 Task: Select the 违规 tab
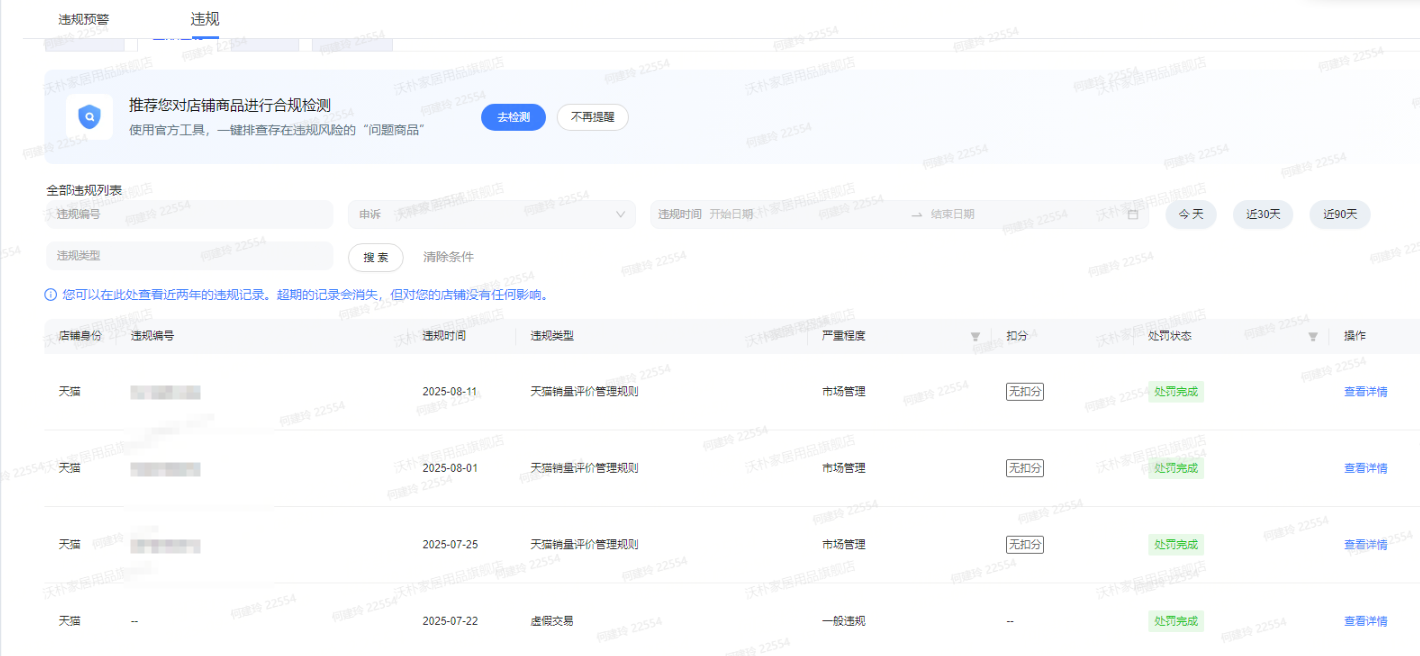tap(204, 19)
